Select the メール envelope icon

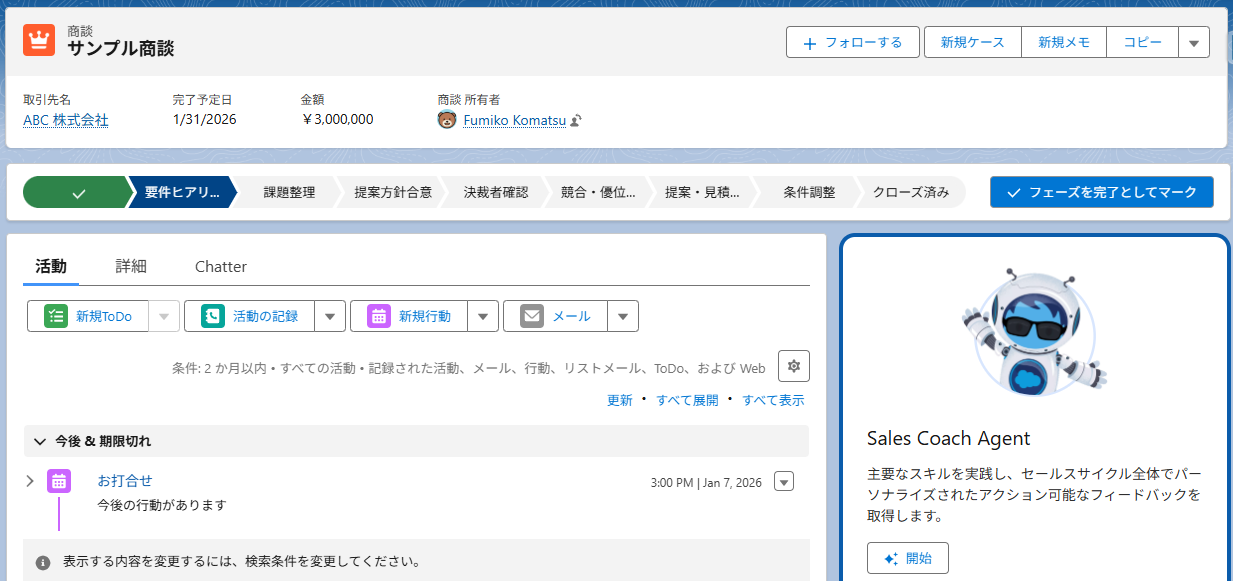coord(531,315)
